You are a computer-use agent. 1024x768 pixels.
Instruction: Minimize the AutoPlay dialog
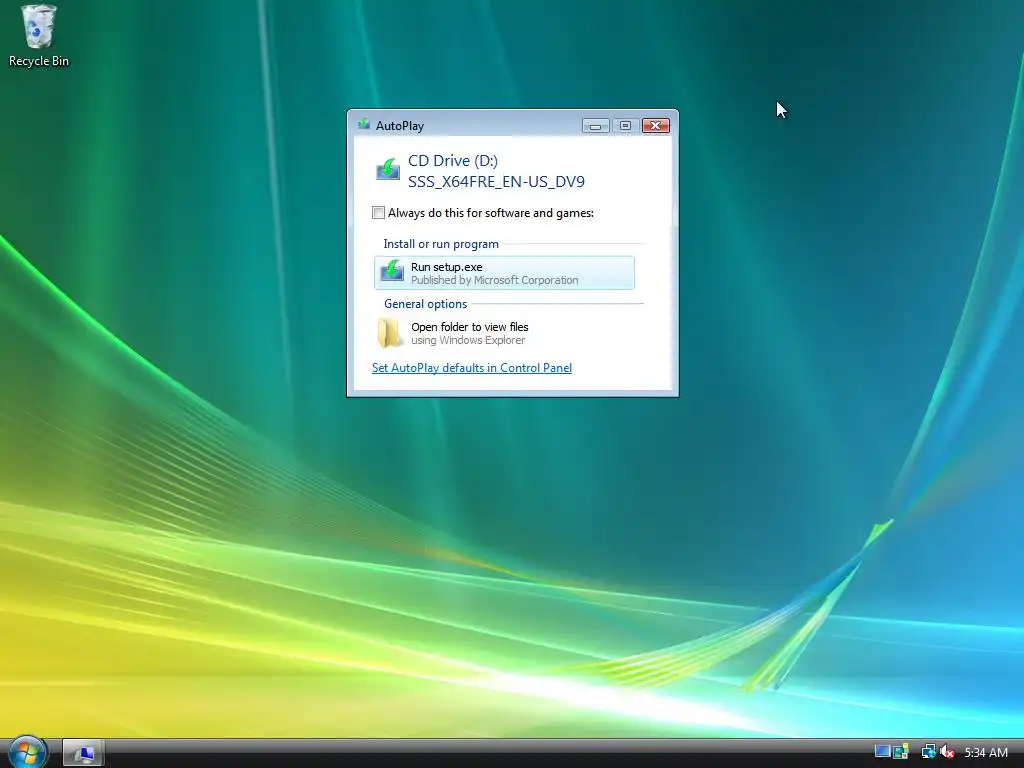pyautogui.click(x=596, y=125)
